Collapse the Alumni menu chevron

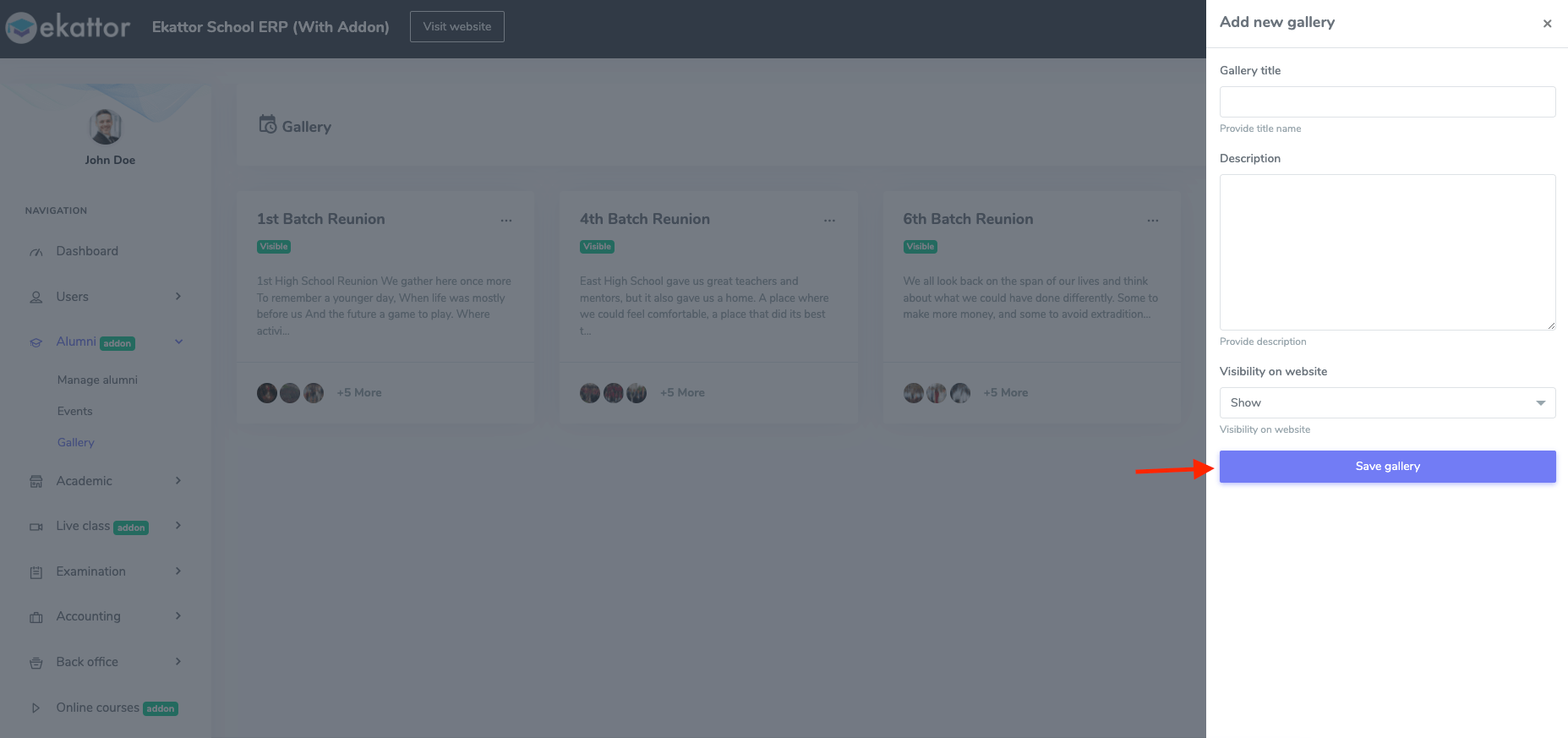178,342
